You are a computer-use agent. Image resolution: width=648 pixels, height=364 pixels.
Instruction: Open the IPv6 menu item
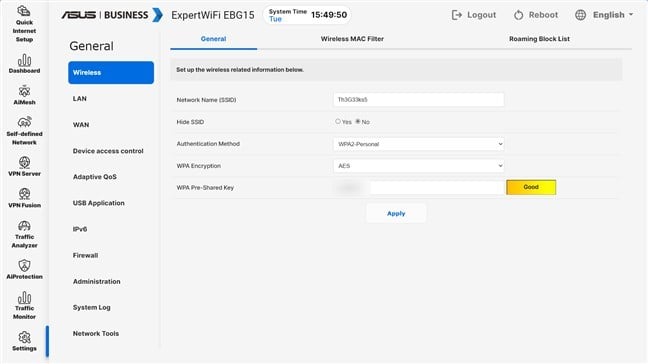coord(80,229)
